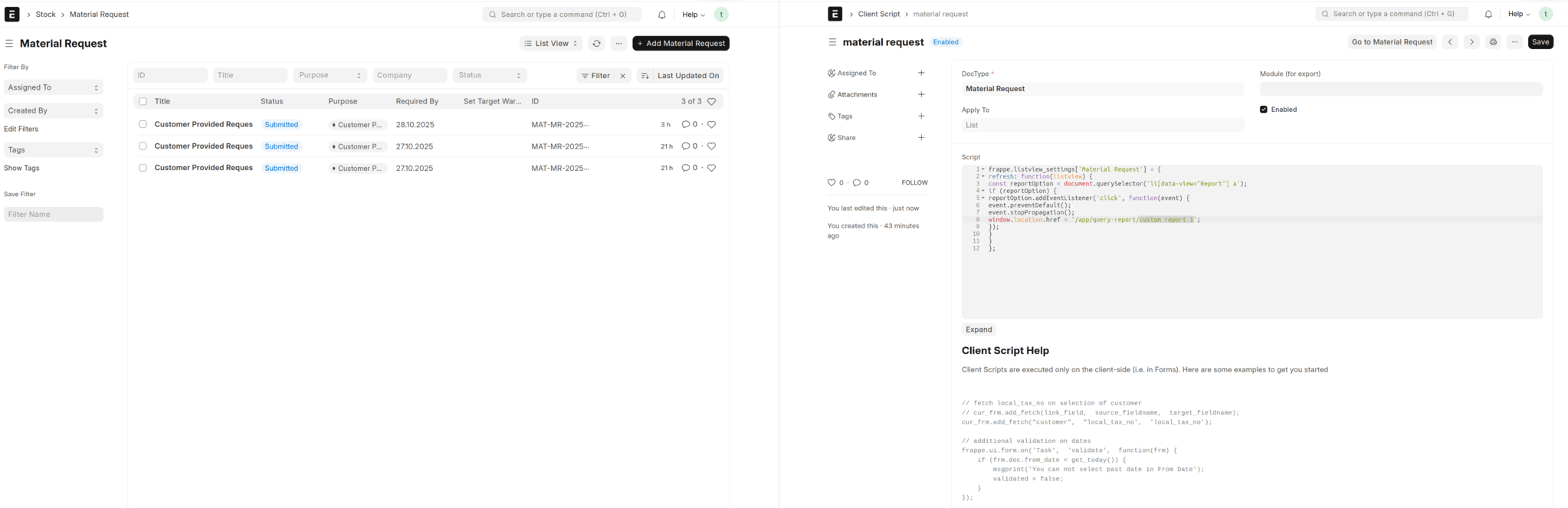Screen dimensions: 1568x508
Task: Open the Help menu in left window
Action: 693,15
